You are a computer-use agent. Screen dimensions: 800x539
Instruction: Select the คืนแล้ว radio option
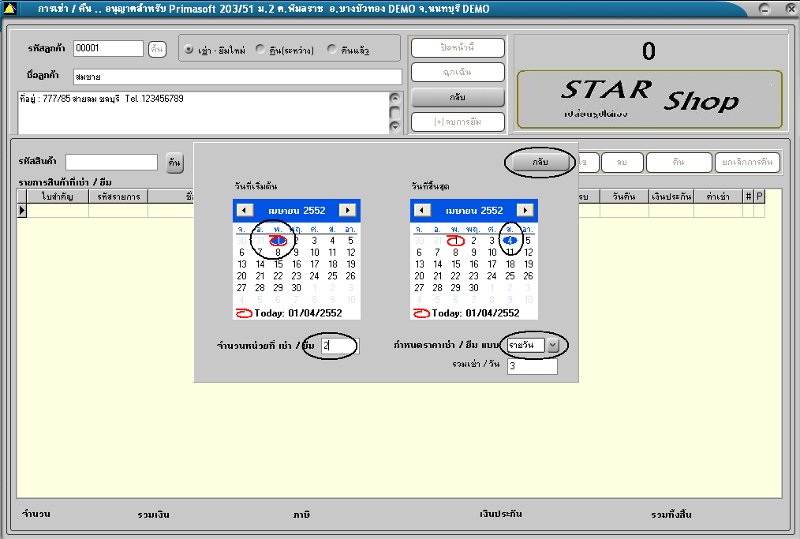(x=332, y=49)
